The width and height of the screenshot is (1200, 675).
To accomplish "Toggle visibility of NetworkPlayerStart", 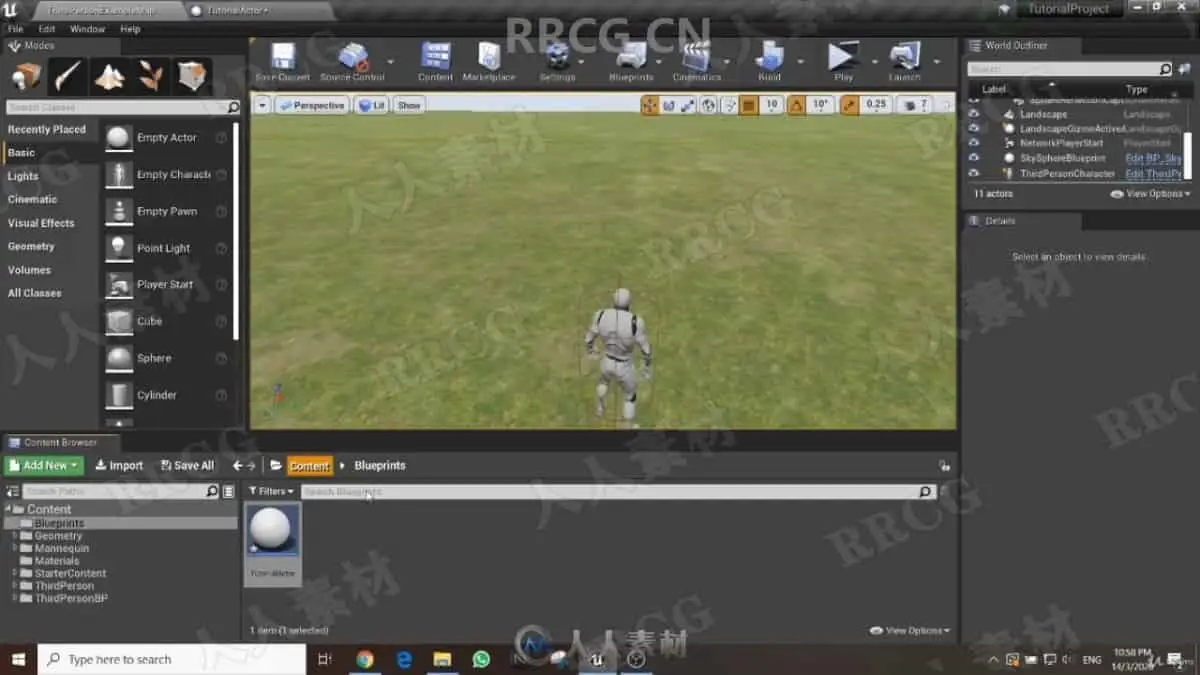I will pos(974,143).
